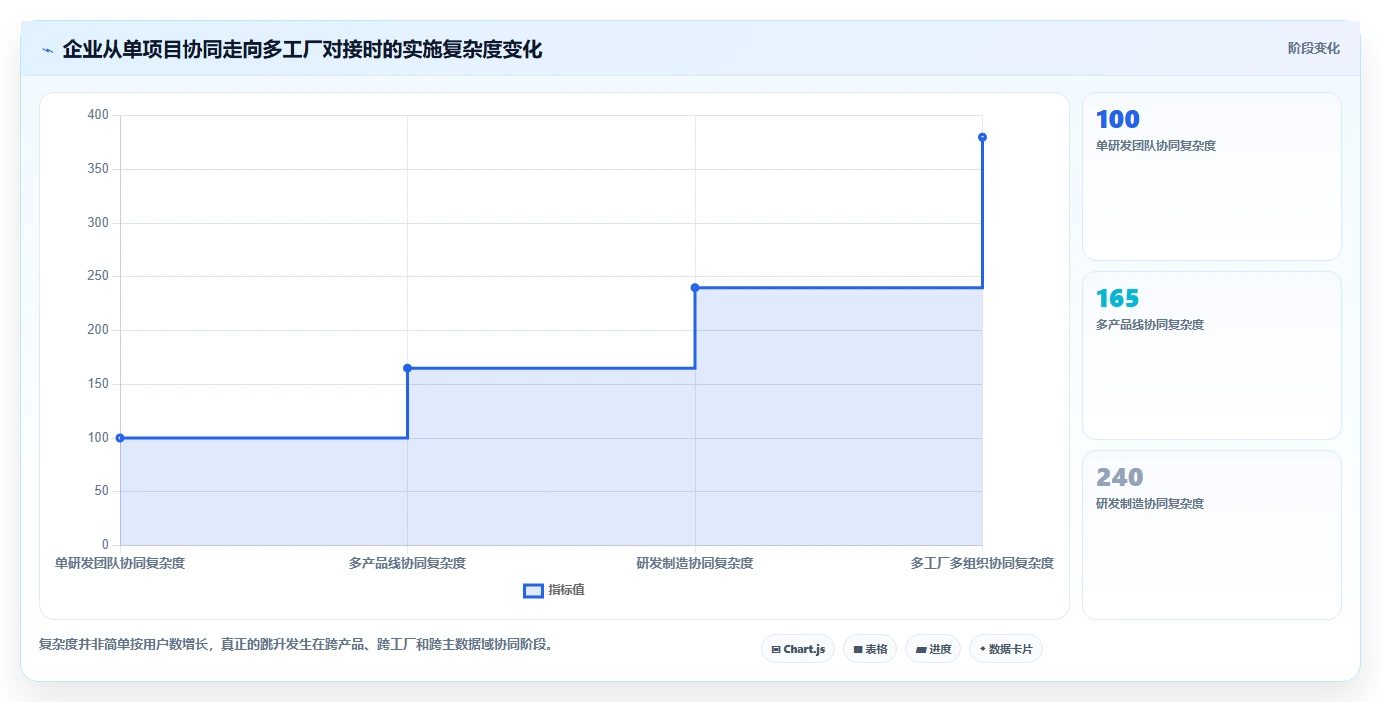1381x702 pixels.
Task: Select the 表格 tag
Action: [x=869, y=649]
